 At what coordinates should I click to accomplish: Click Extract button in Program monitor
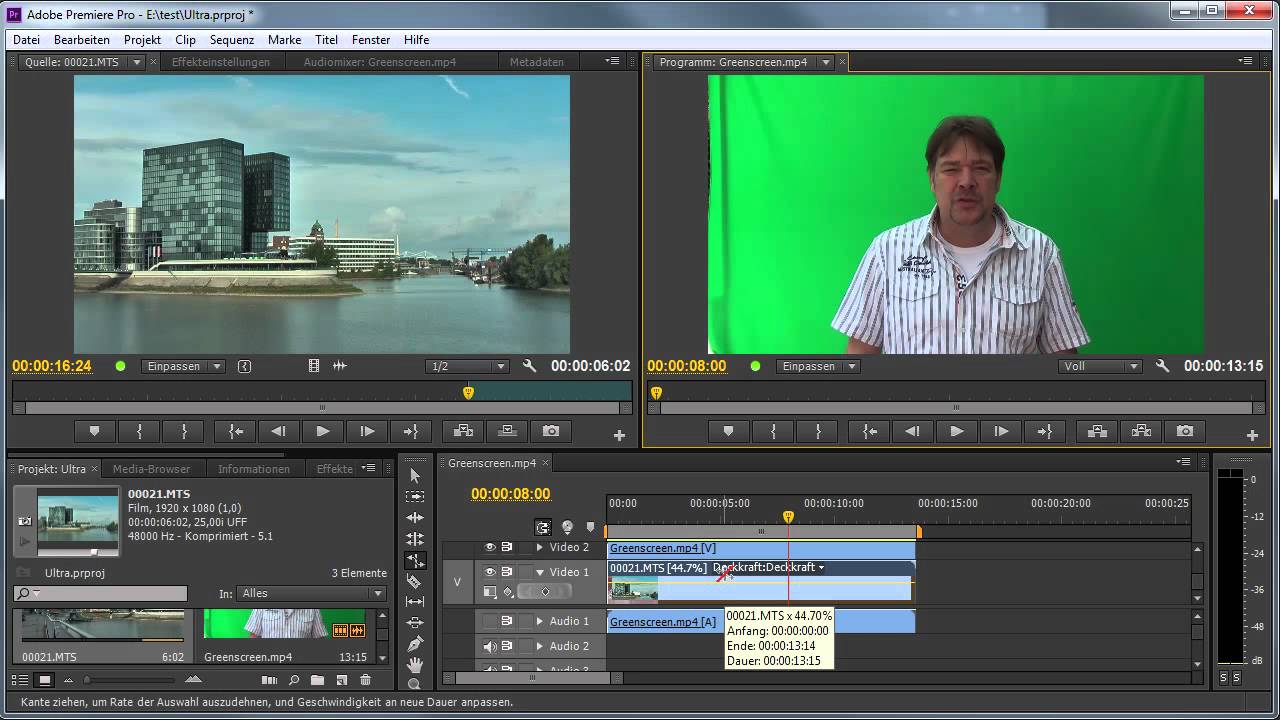(x=1141, y=431)
